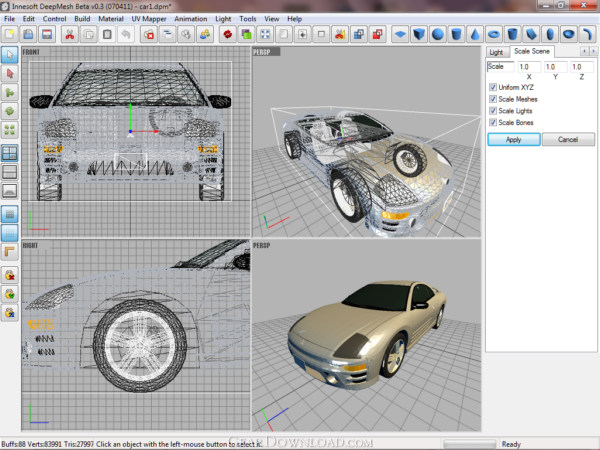Open the File menu
600x450 pixels.
click(x=10, y=19)
